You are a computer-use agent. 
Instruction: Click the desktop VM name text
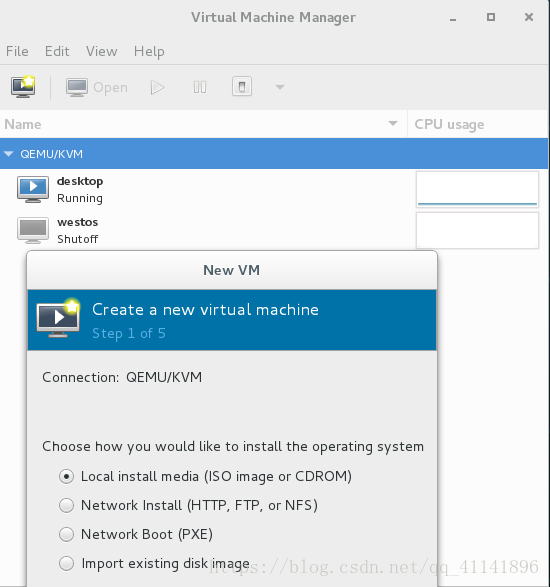(80, 182)
